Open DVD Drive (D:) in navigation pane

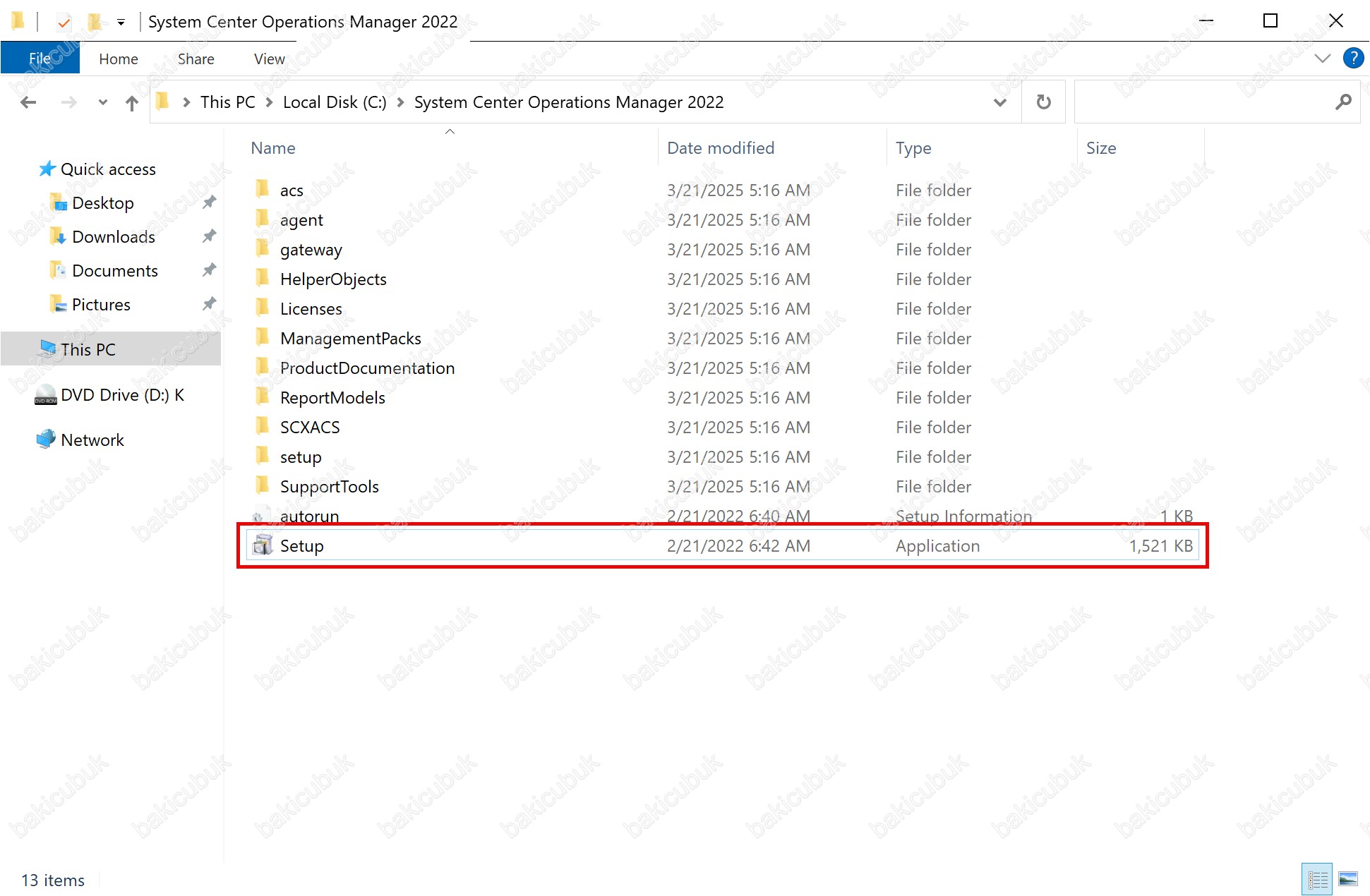[109, 395]
